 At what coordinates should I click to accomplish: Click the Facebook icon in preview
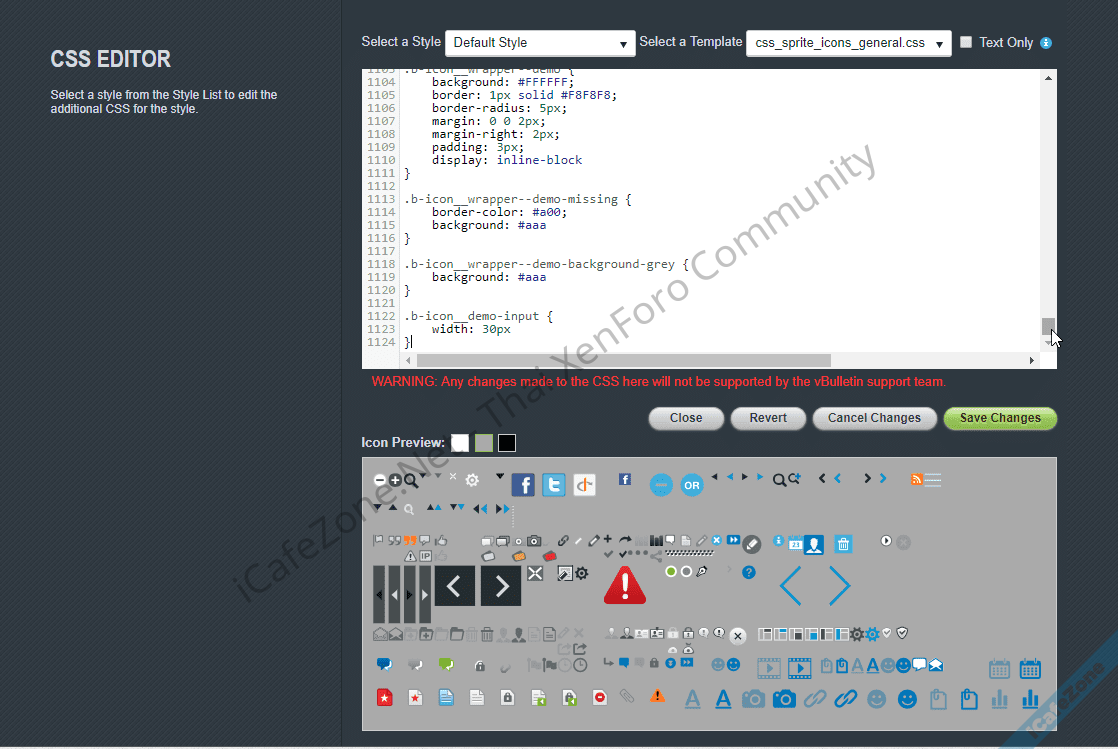pos(523,485)
